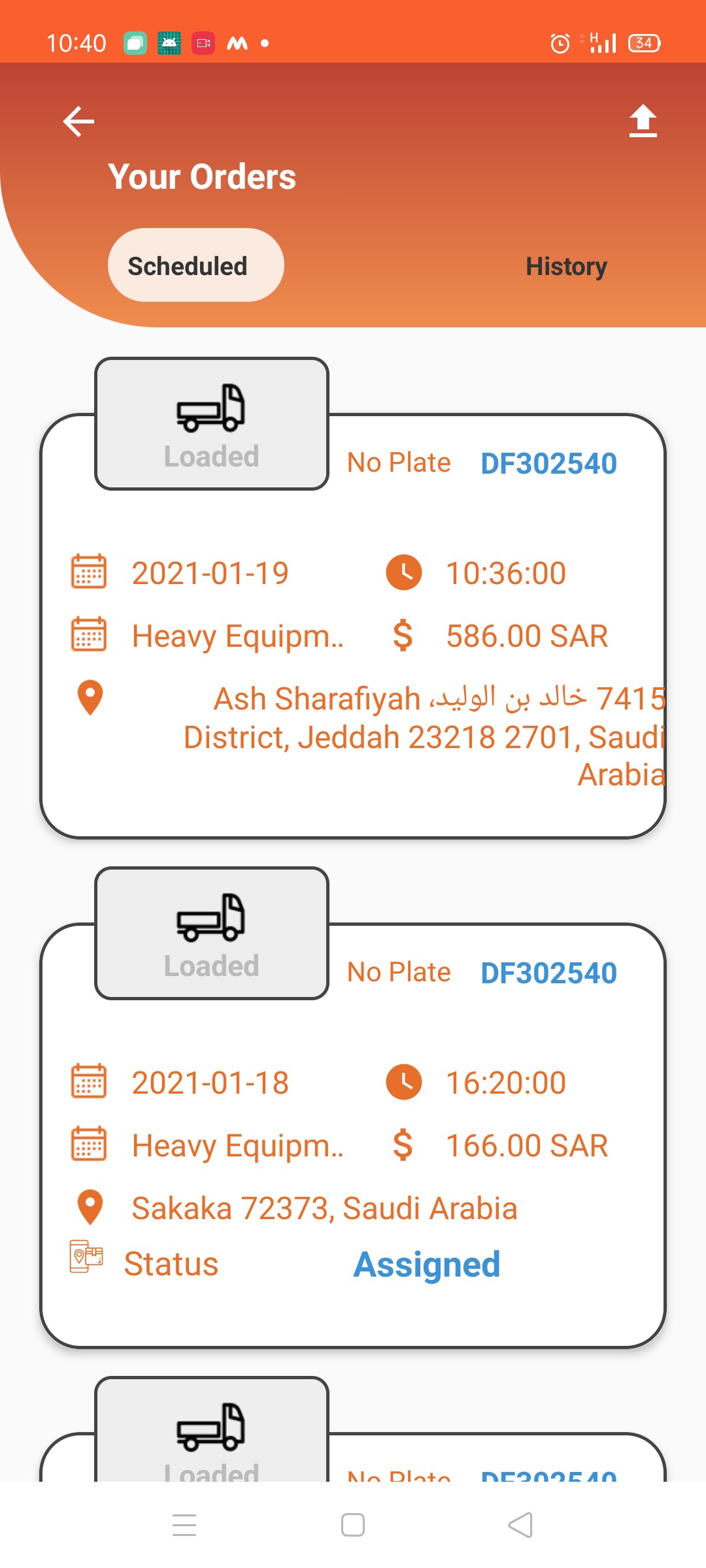Image resolution: width=706 pixels, height=1568 pixels.
Task: Tap the clock icon beside 10:36:00
Action: click(404, 572)
